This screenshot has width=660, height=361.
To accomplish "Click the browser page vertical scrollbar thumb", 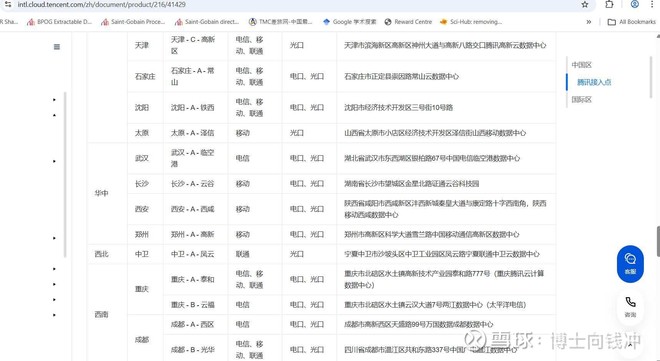I will point(658,242).
